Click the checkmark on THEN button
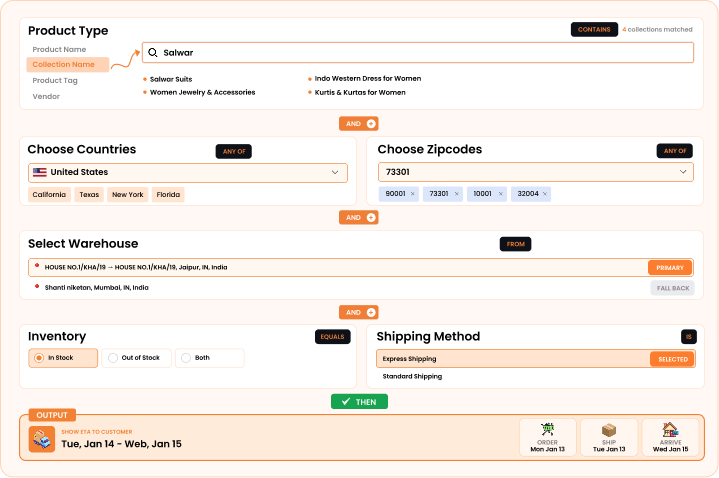719x478 pixels. pyautogui.click(x=346, y=401)
